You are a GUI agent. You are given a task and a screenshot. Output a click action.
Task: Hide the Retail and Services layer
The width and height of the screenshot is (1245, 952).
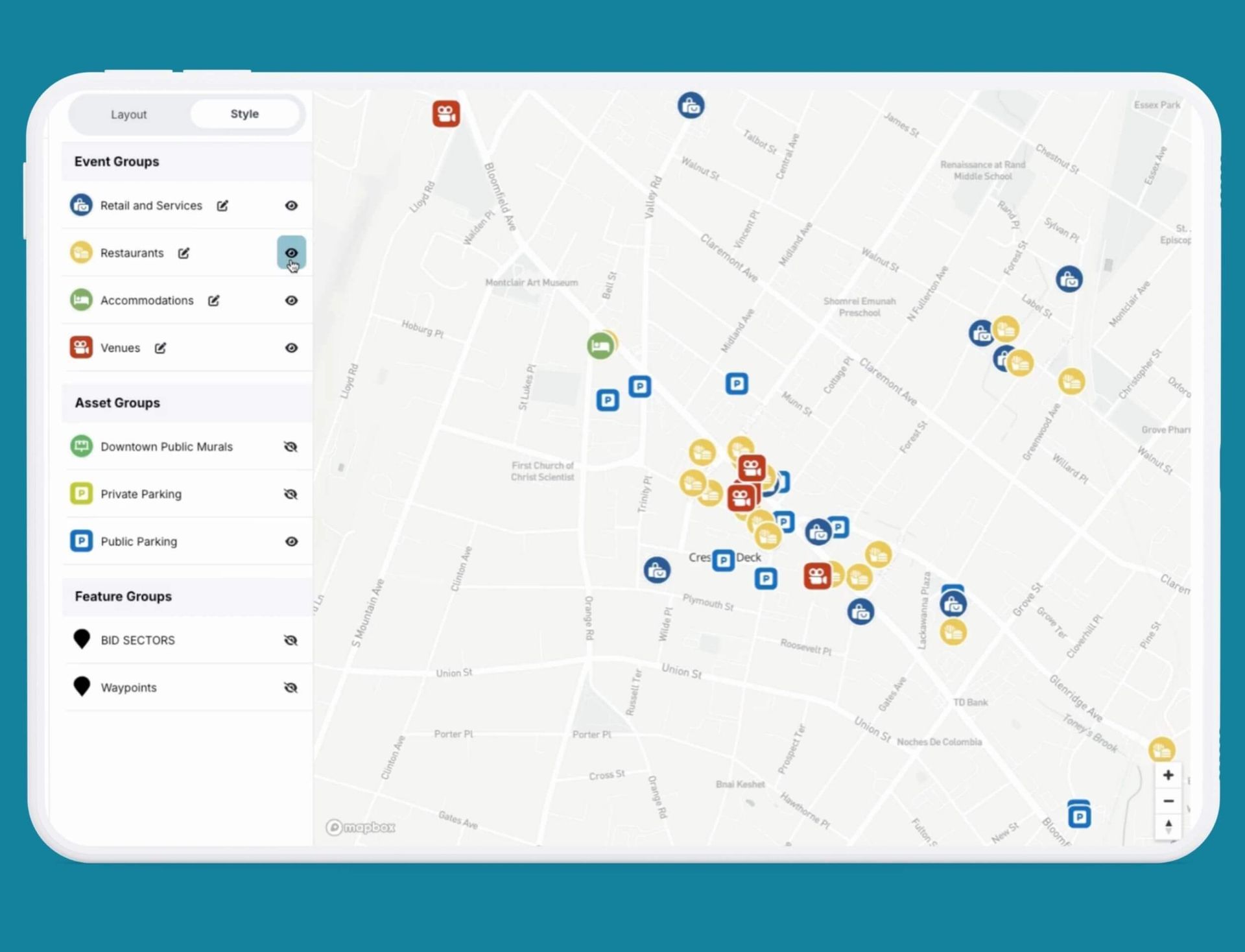291,206
